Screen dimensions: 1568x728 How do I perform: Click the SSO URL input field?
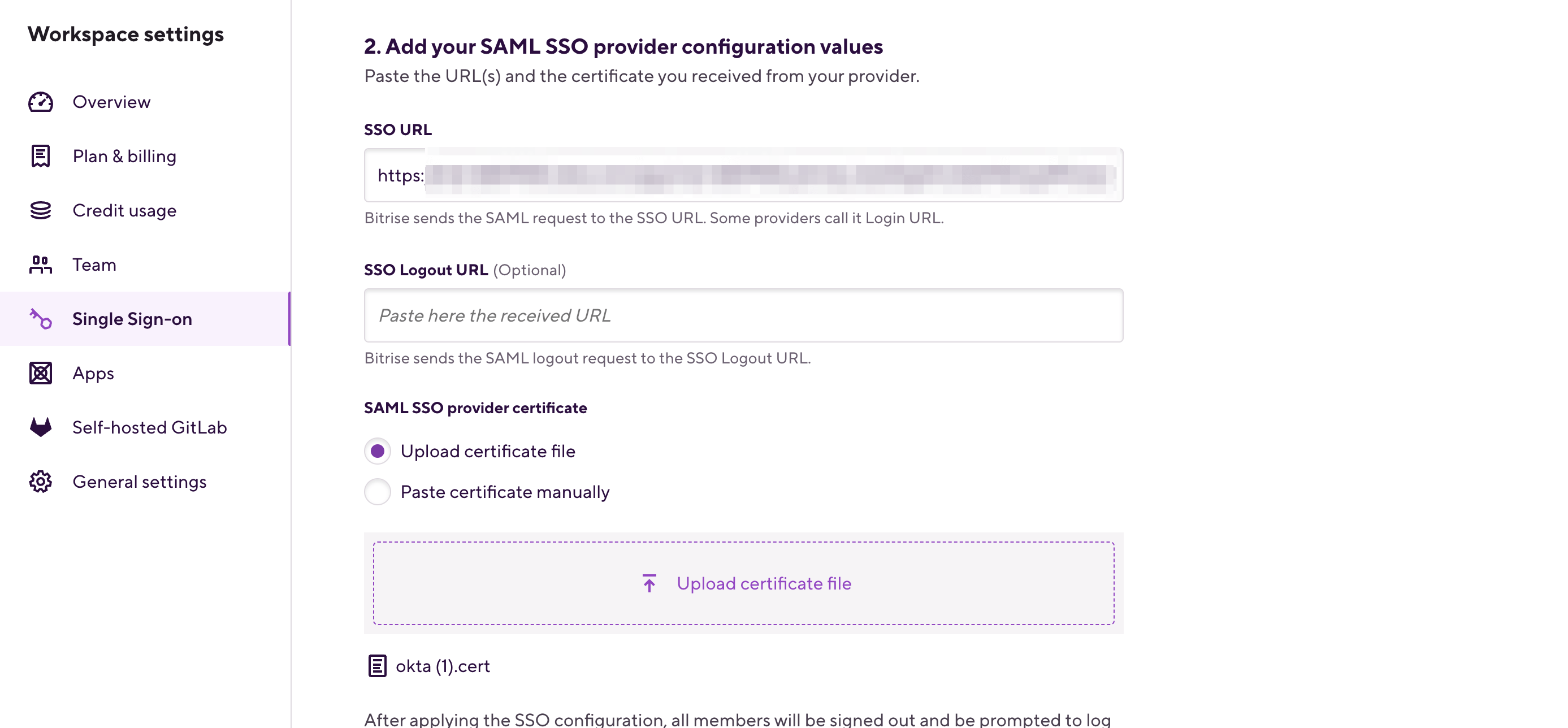(x=743, y=175)
